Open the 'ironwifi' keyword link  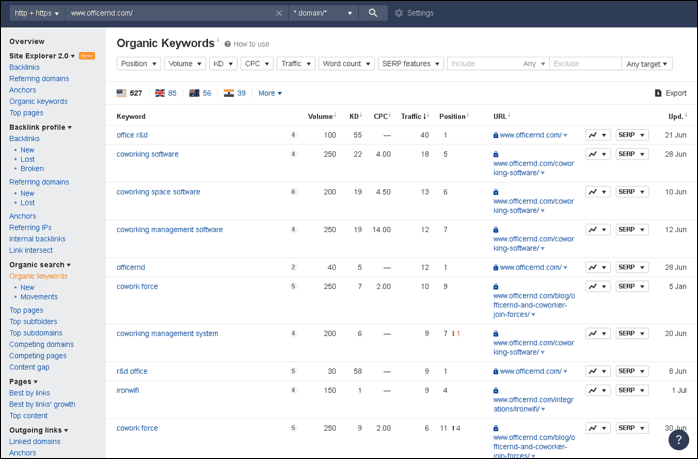(127, 390)
